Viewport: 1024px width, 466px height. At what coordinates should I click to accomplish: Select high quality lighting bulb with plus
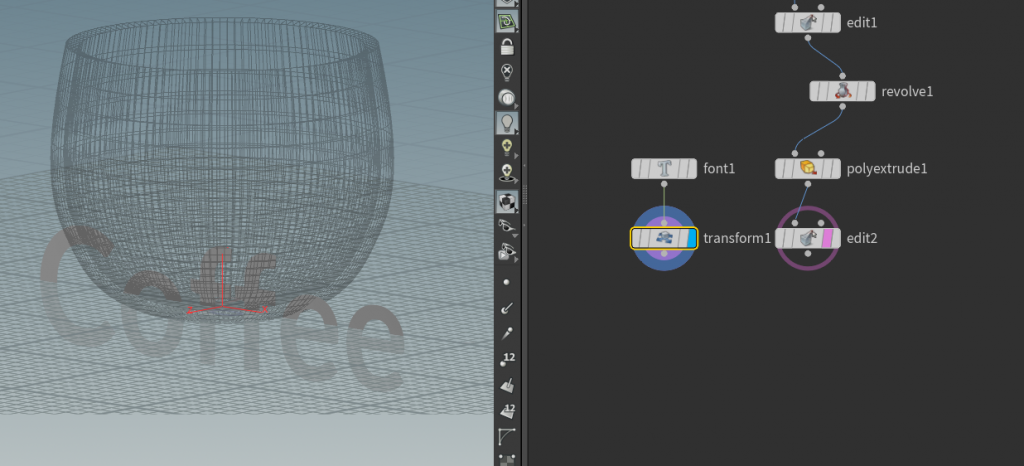point(507,148)
